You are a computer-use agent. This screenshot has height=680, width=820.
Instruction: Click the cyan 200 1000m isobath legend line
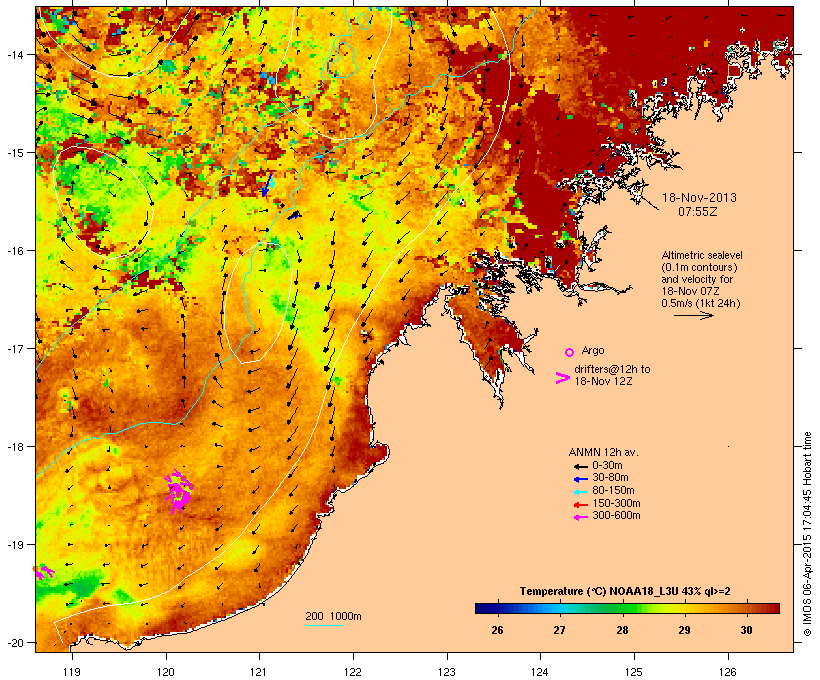coord(325,625)
